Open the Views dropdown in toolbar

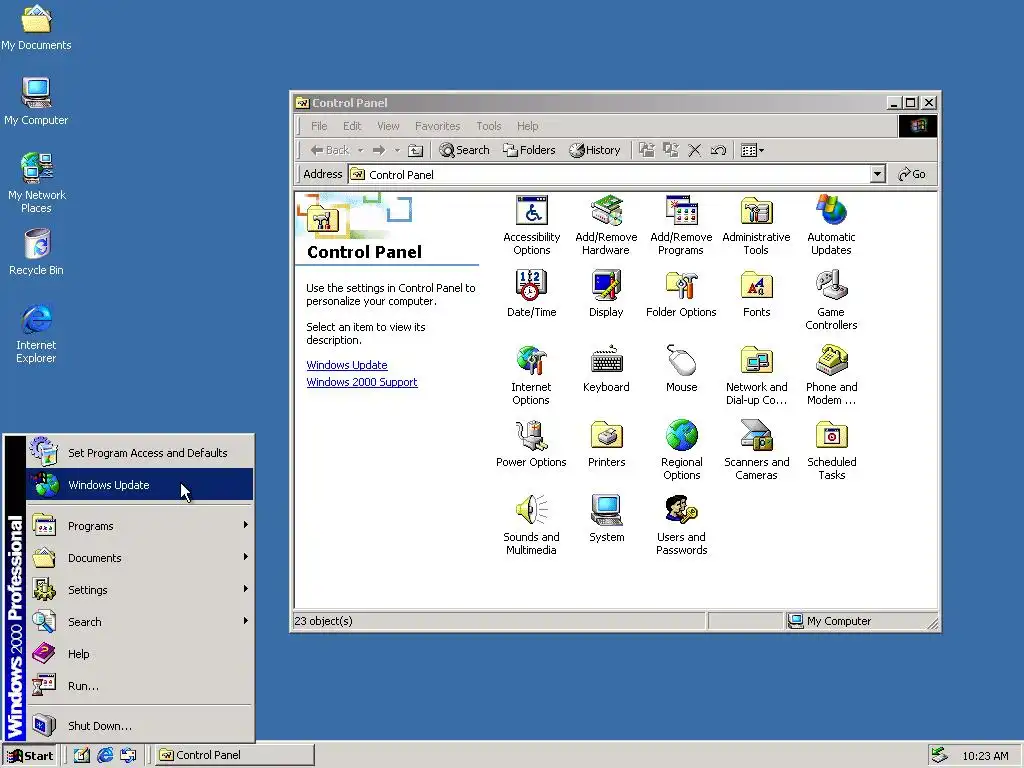(752, 150)
